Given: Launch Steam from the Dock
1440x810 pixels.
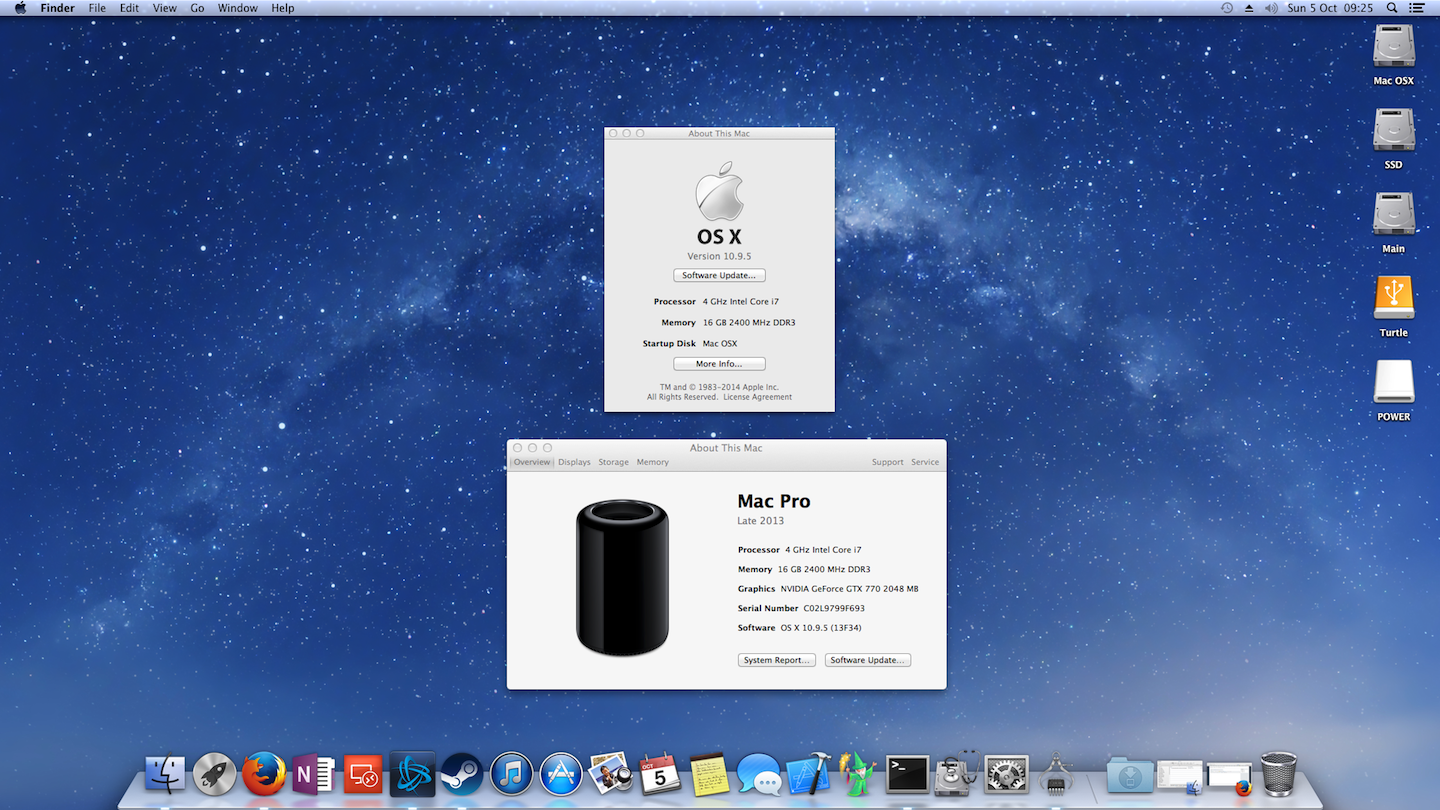Looking at the screenshot, I should 461,775.
